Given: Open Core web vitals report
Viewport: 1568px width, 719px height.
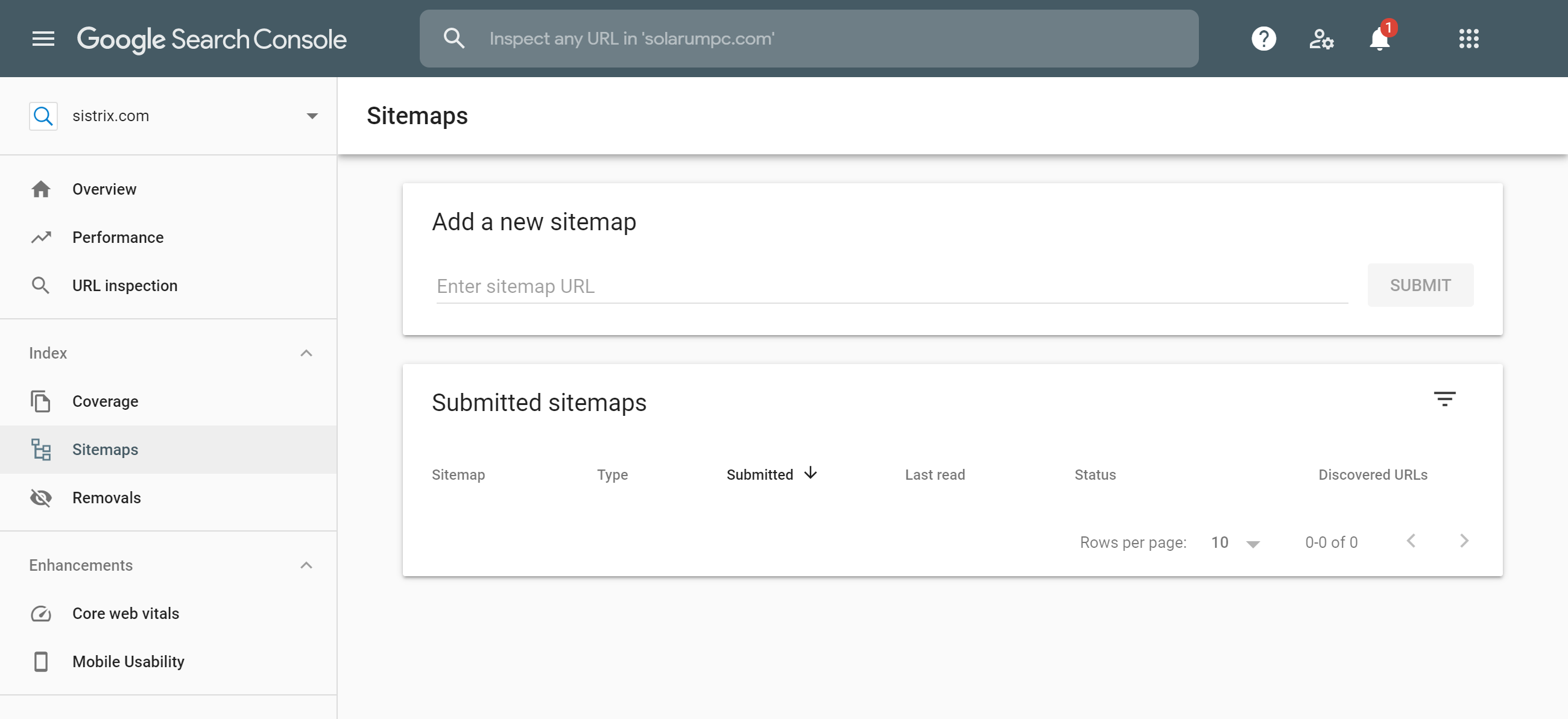Looking at the screenshot, I should pos(169,614).
